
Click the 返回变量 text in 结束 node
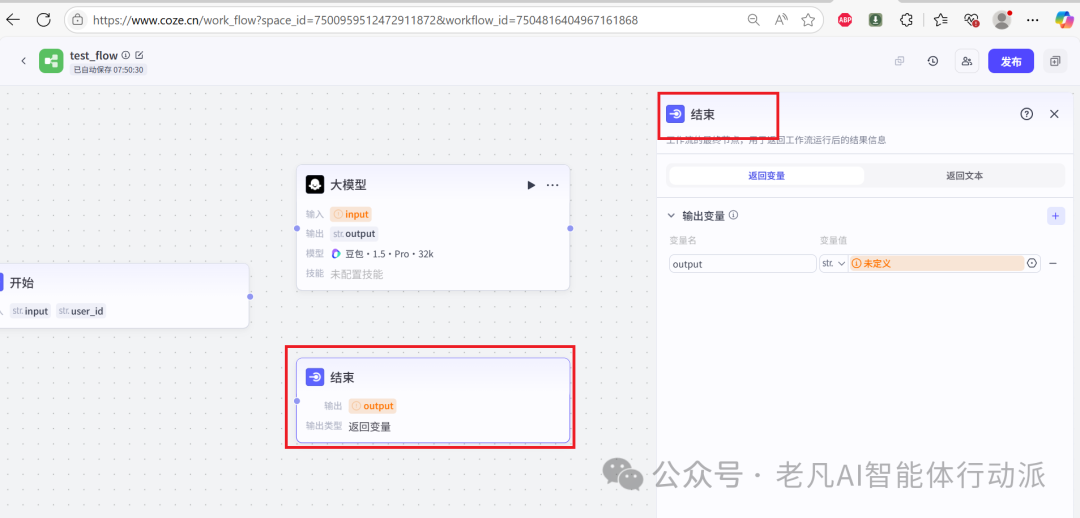(370, 426)
